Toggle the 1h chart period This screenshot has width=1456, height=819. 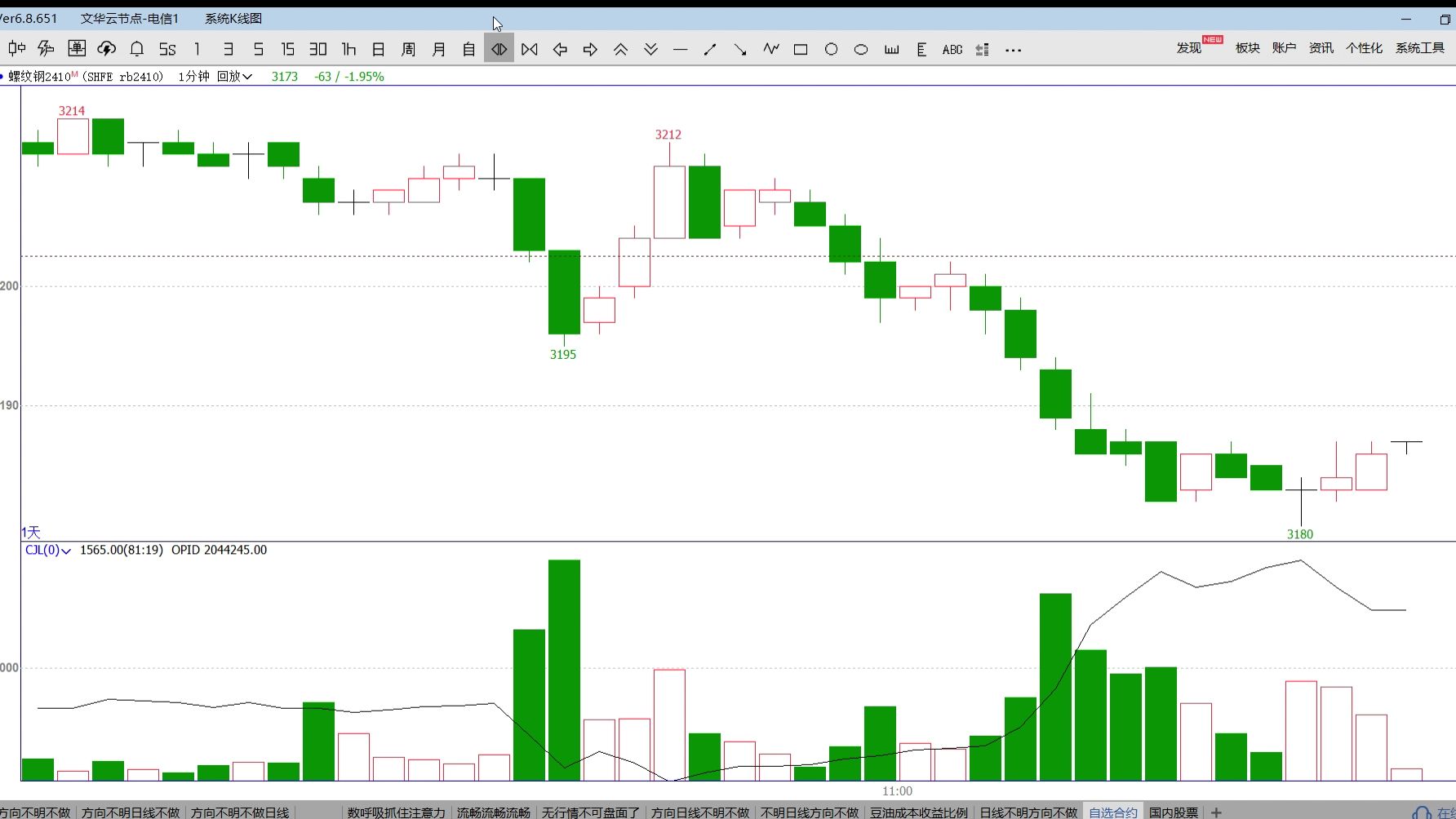[x=348, y=50]
